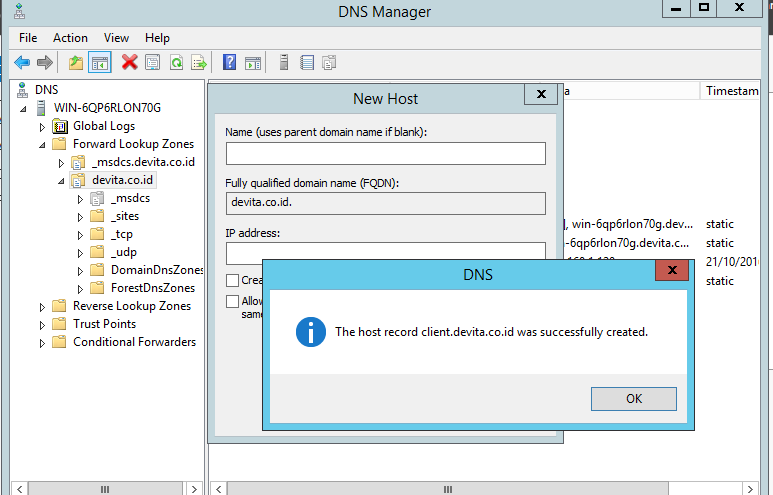Open the Properties toolbar icon
Viewport: 773px width, 495px height.
[152, 62]
